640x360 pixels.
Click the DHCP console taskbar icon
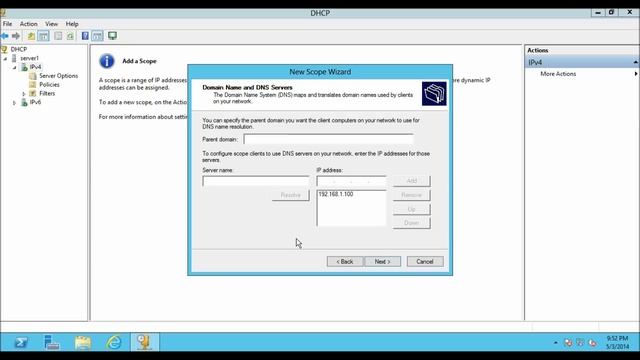pyautogui.click(x=144, y=342)
